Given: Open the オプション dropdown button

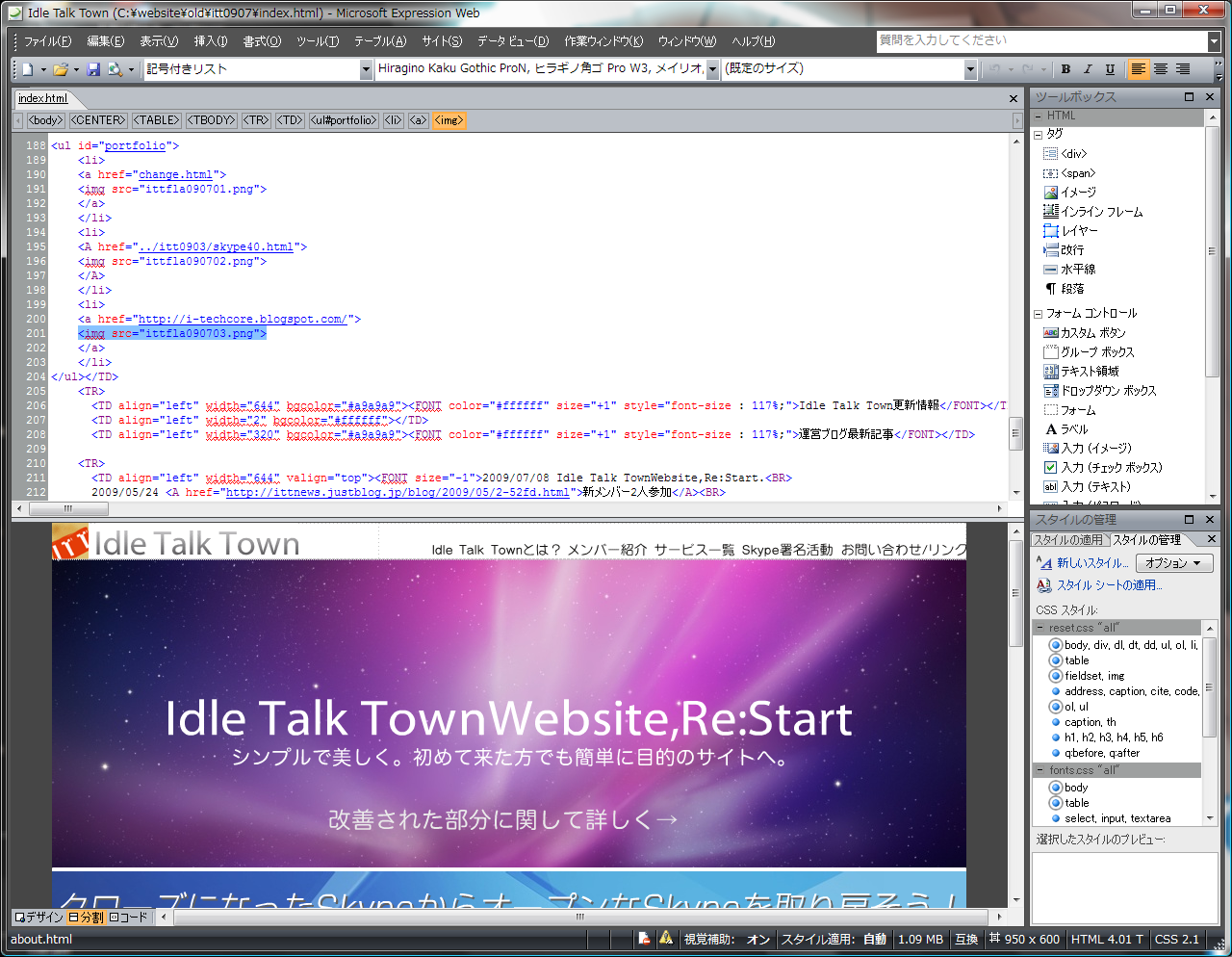Looking at the screenshot, I should point(1173,563).
